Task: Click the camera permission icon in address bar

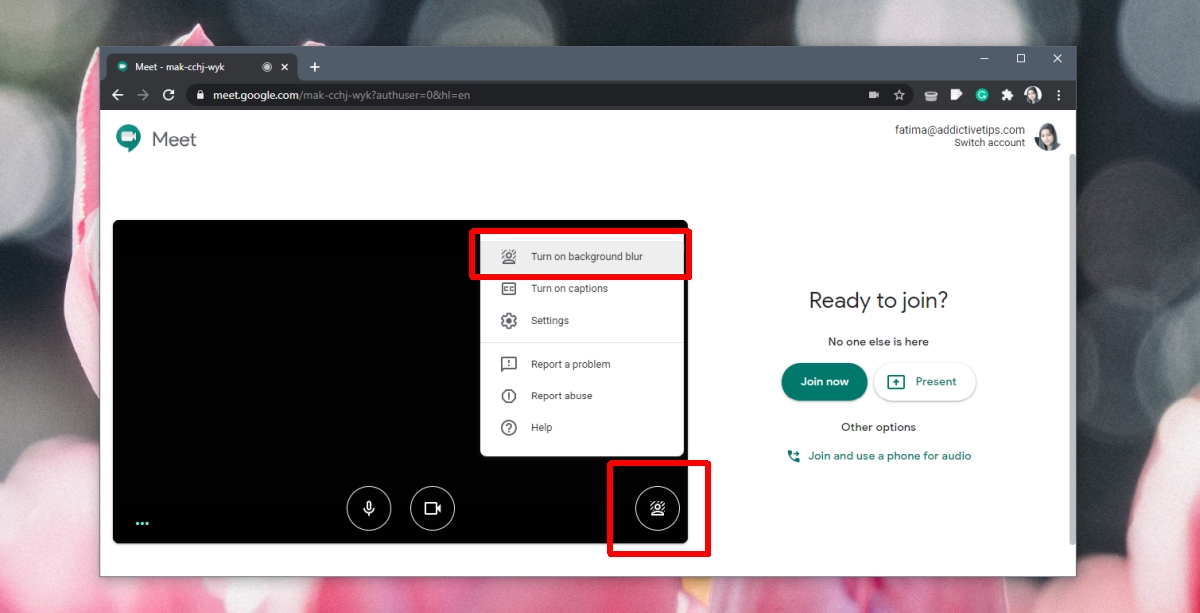Action: (x=873, y=95)
